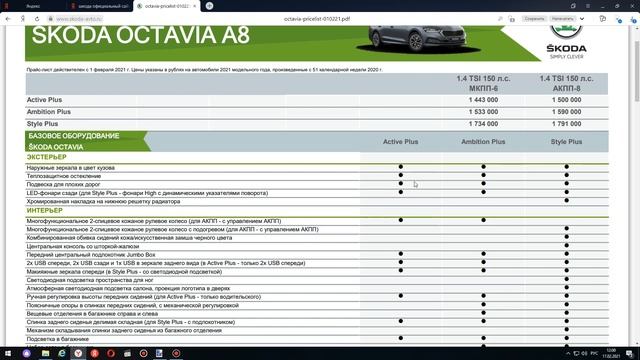This screenshot has width=640, height=360.
Task: Click the 1 500 000 Active Plus АКПП price
Action: tap(566, 100)
